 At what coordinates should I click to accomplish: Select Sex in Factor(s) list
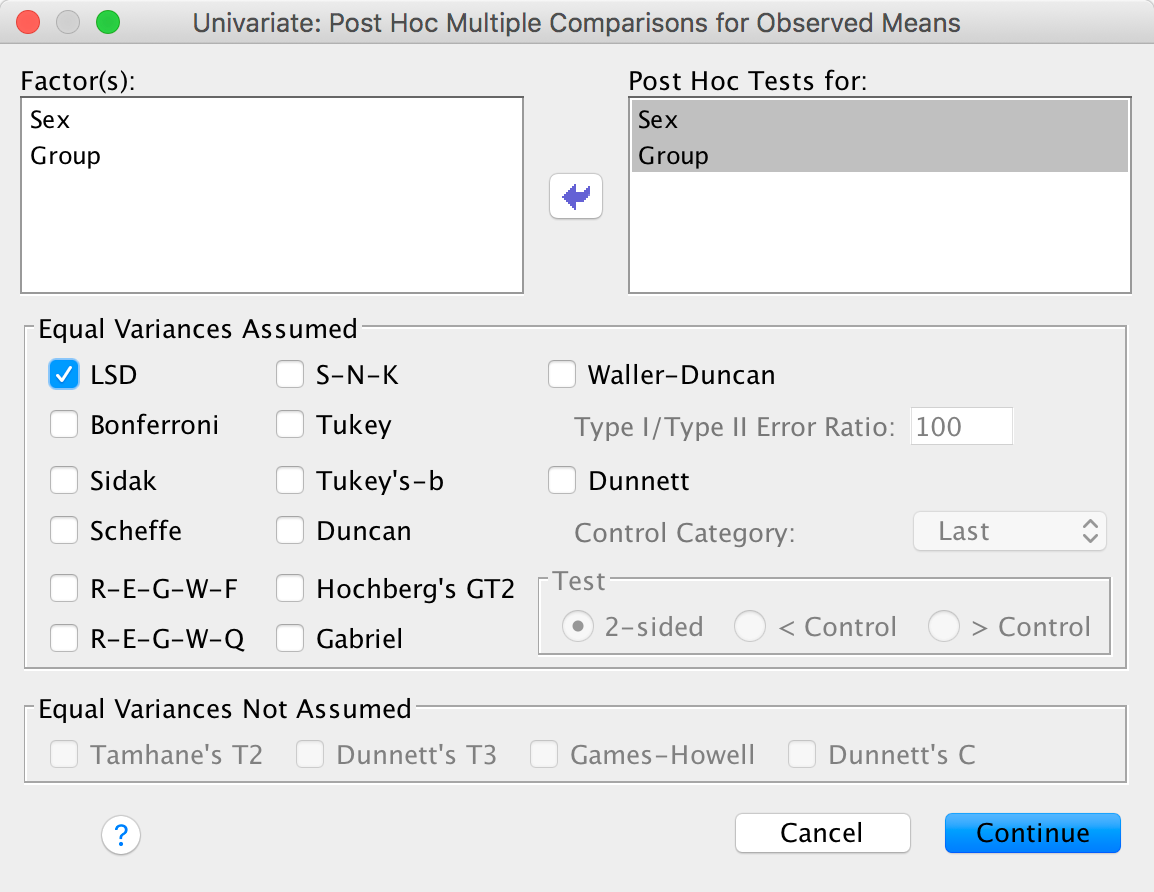pyautogui.click(x=51, y=120)
